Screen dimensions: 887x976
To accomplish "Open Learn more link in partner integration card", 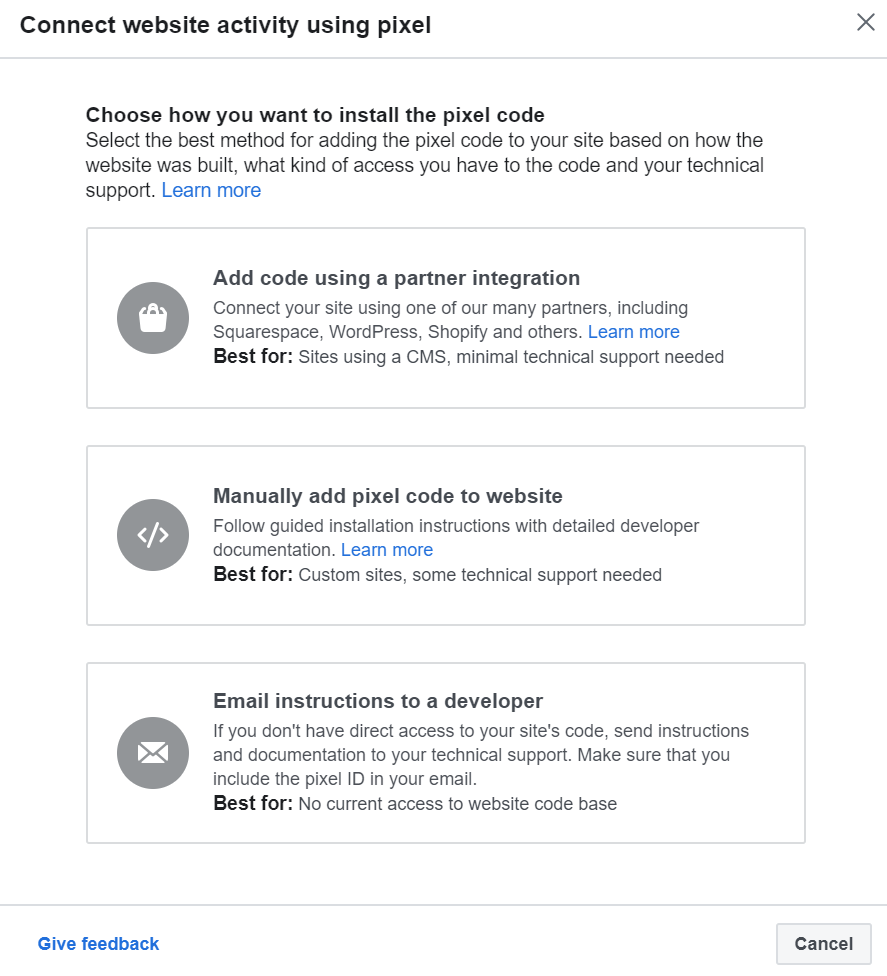I will tap(633, 332).
